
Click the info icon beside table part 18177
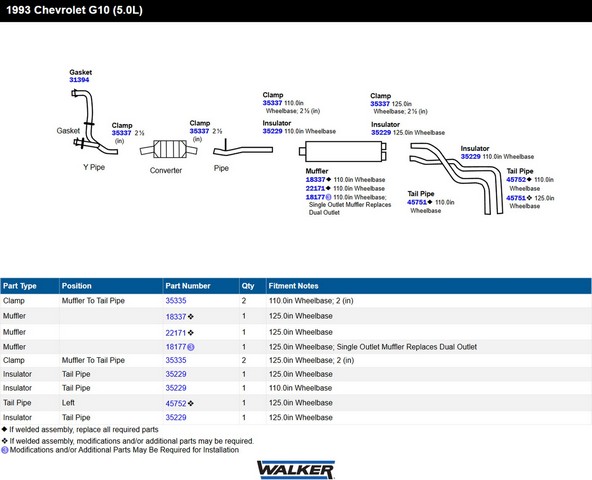pos(191,347)
